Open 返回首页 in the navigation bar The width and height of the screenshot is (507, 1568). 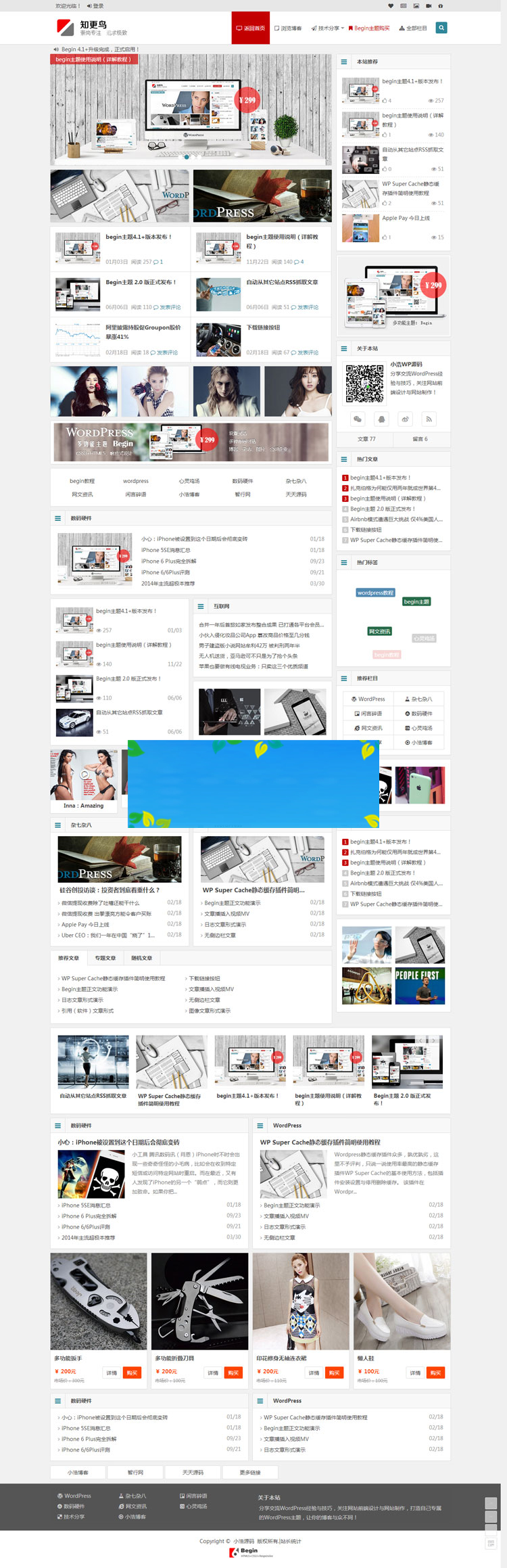250,28
